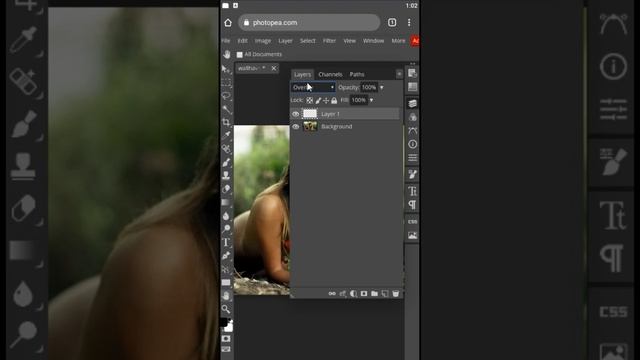Select the Crop tool

(x=226, y=122)
